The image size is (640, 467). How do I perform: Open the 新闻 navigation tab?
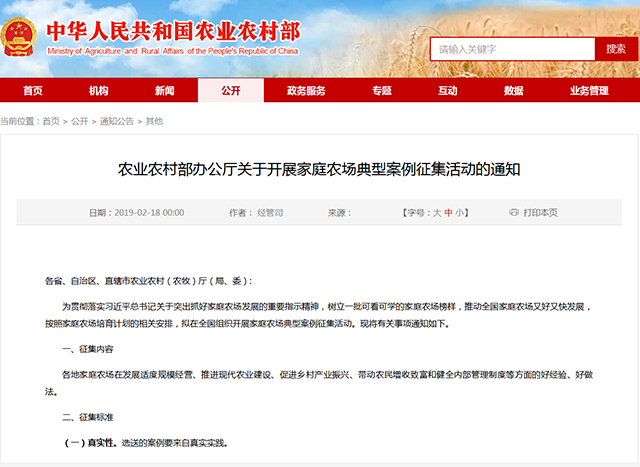[164, 90]
